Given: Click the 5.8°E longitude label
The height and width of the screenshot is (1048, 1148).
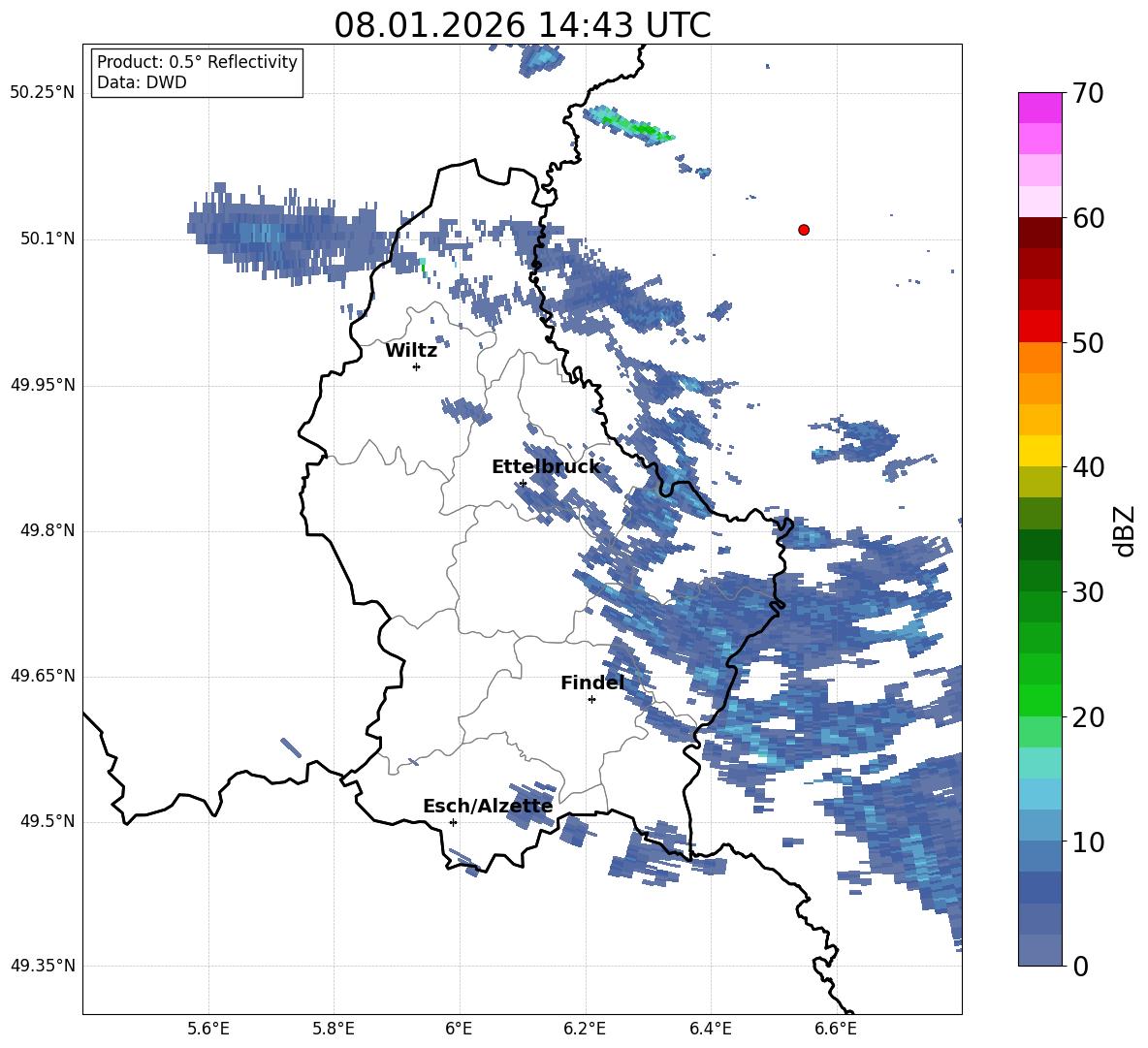Looking at the screenshot, I should 334,1030.
